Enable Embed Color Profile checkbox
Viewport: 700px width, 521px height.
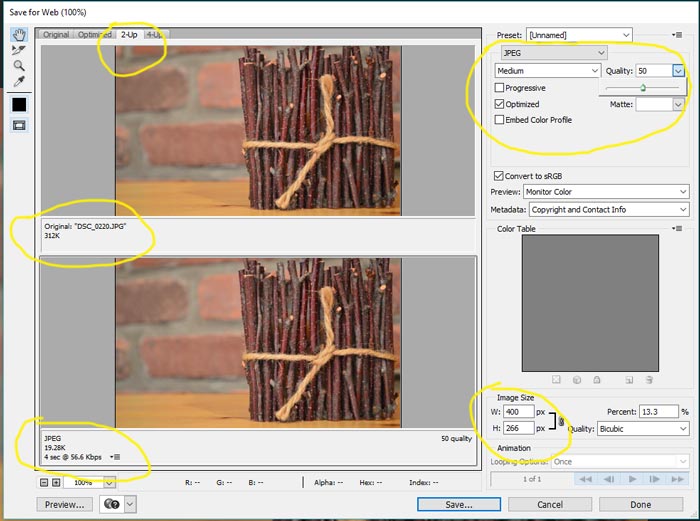pos(500,120)
